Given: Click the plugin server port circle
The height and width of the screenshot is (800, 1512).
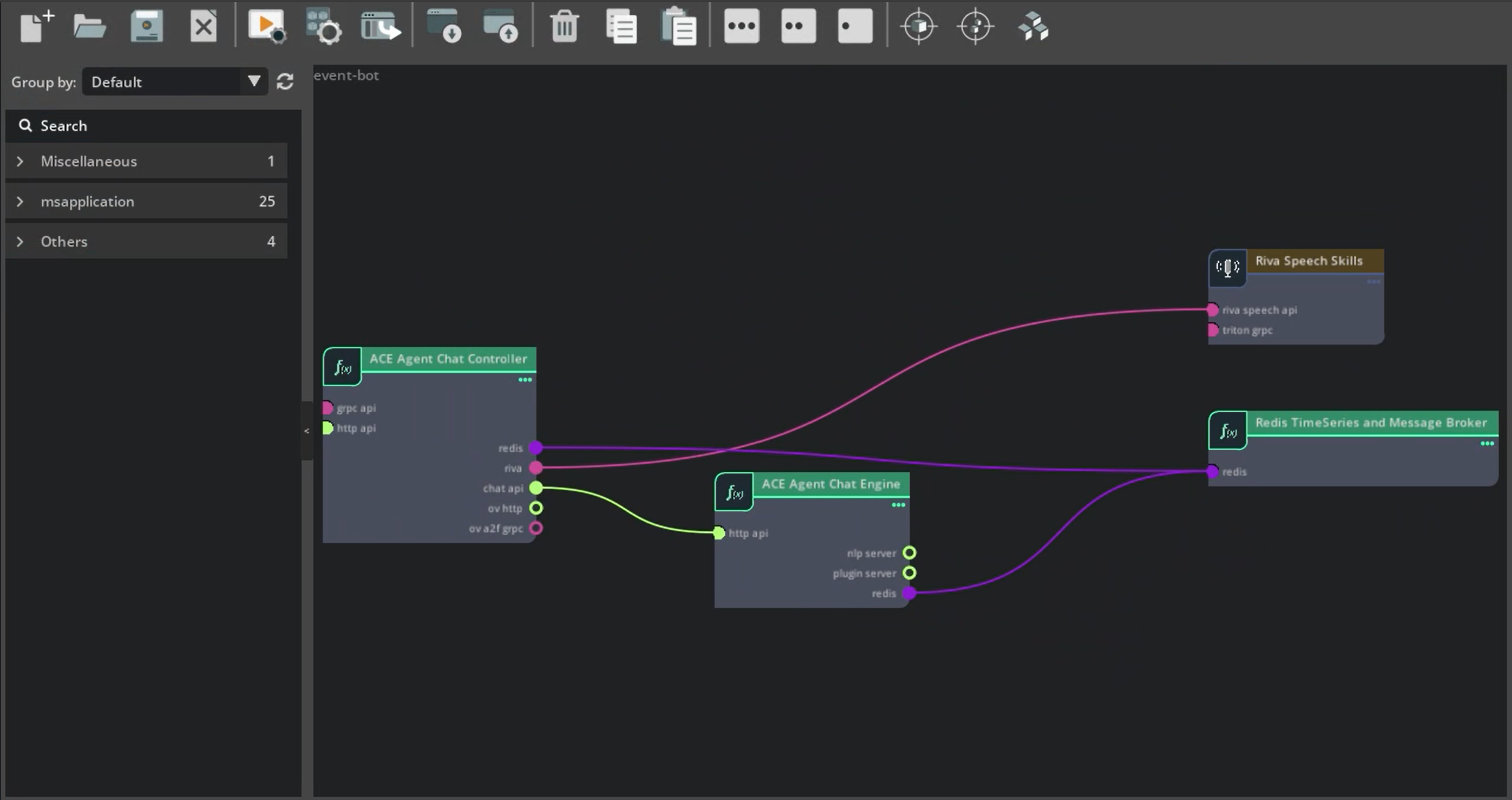Looking at the screenshot, I should (x=909, y=573).
